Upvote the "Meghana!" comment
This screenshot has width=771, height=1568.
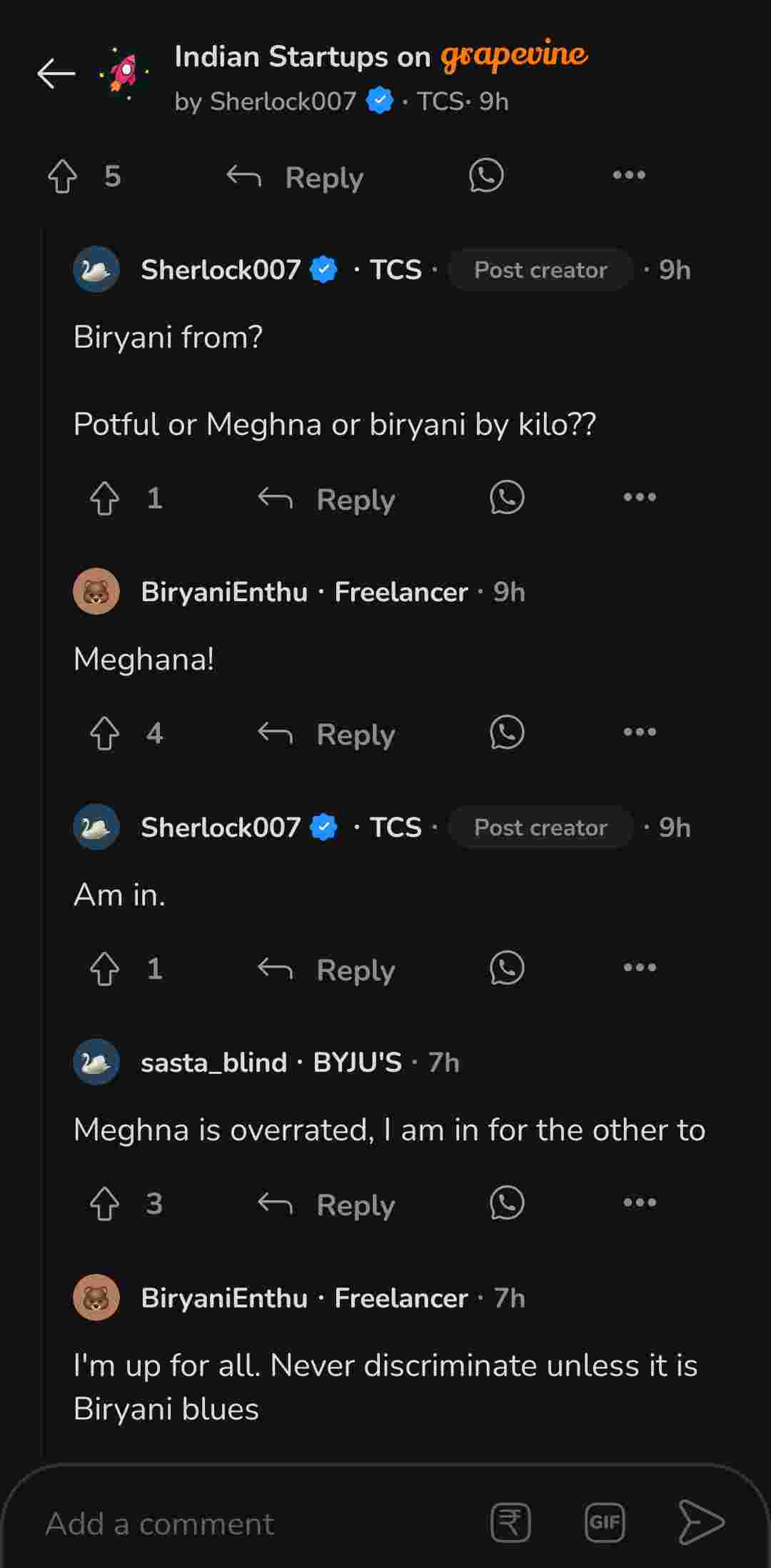coord(105,733)
